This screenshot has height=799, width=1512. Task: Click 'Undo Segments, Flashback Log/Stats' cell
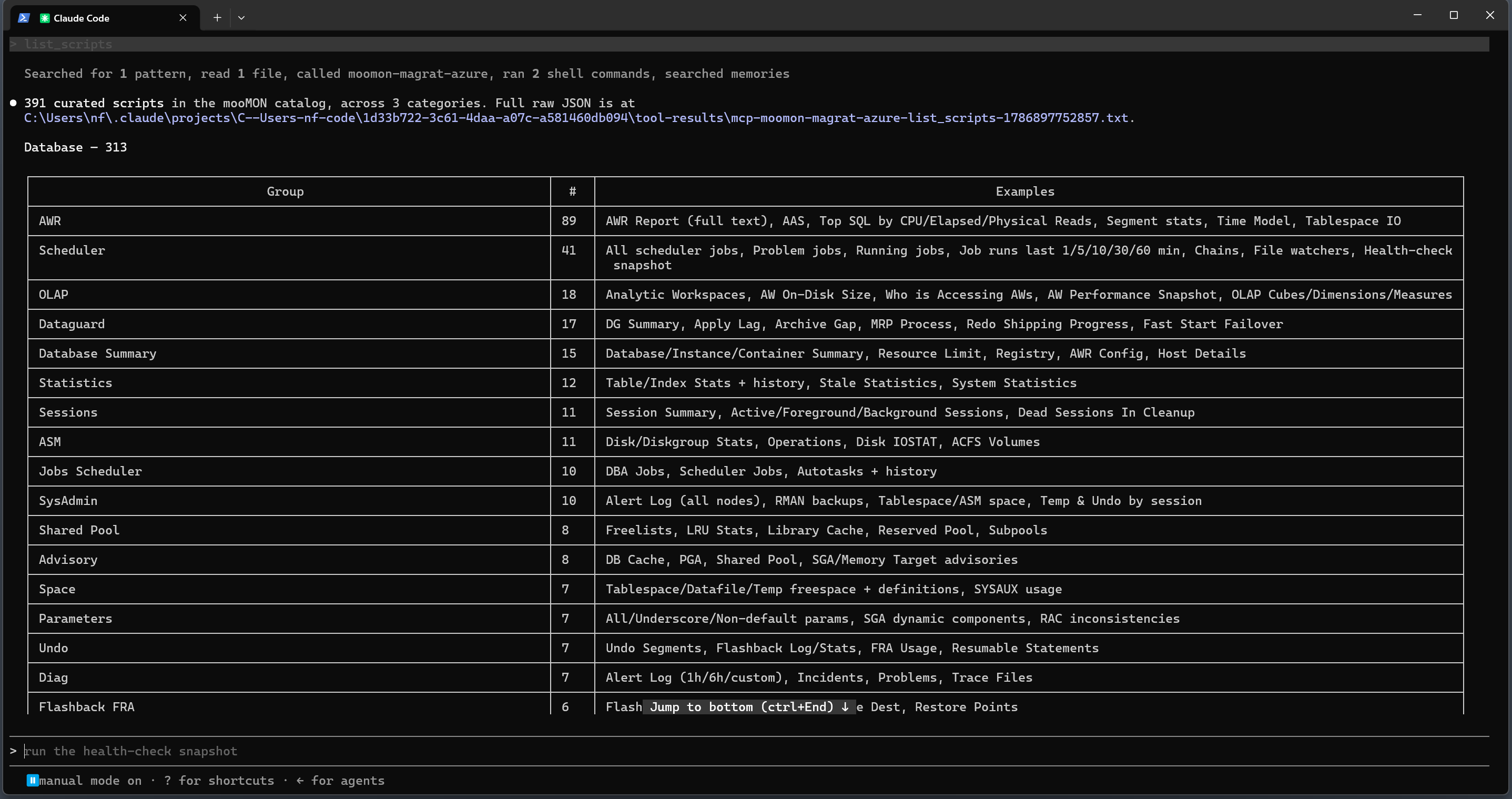[1029, 648]
